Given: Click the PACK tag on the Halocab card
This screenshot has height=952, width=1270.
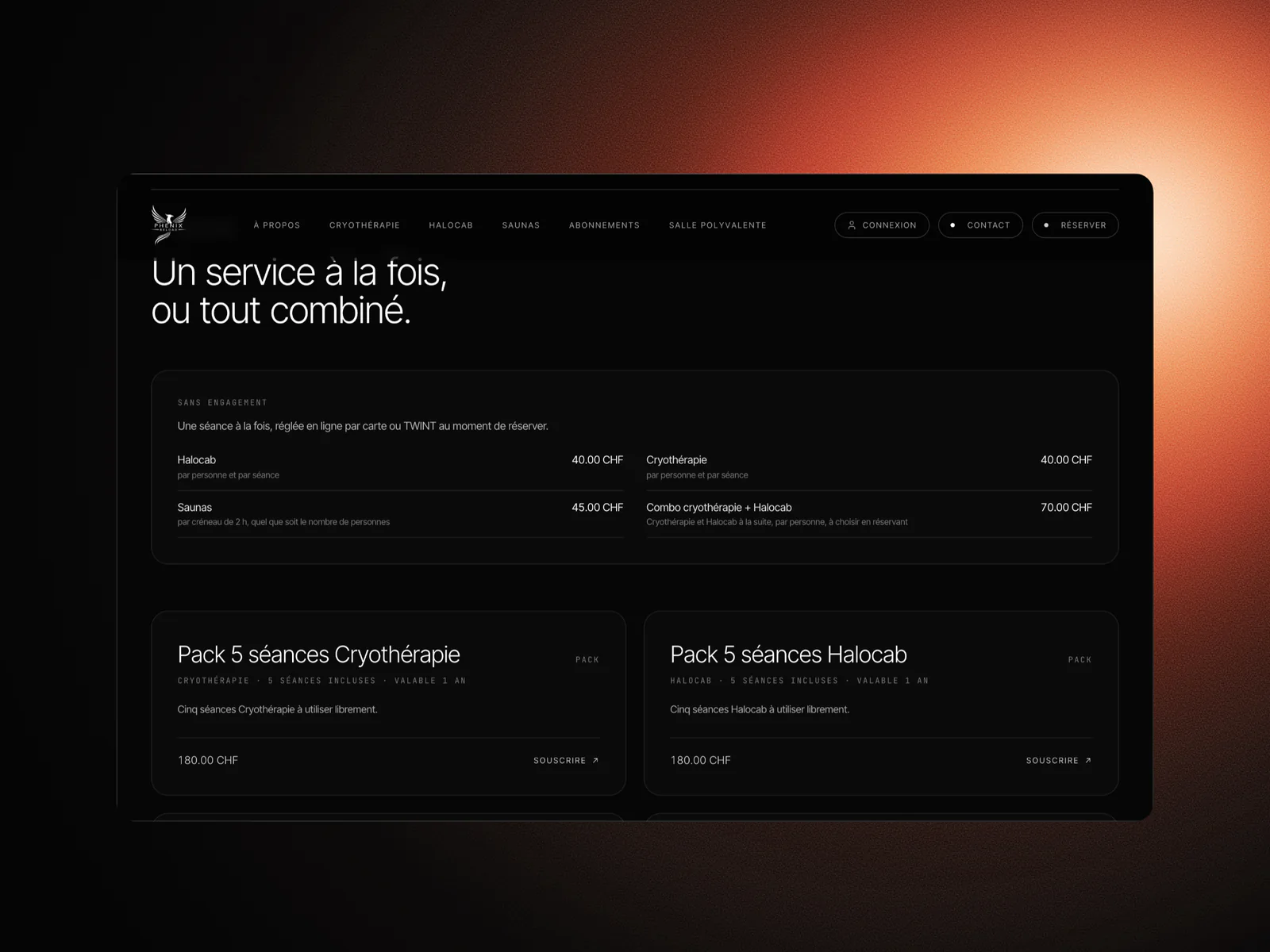Looking at the screenshot, I should click(1080, 659).
